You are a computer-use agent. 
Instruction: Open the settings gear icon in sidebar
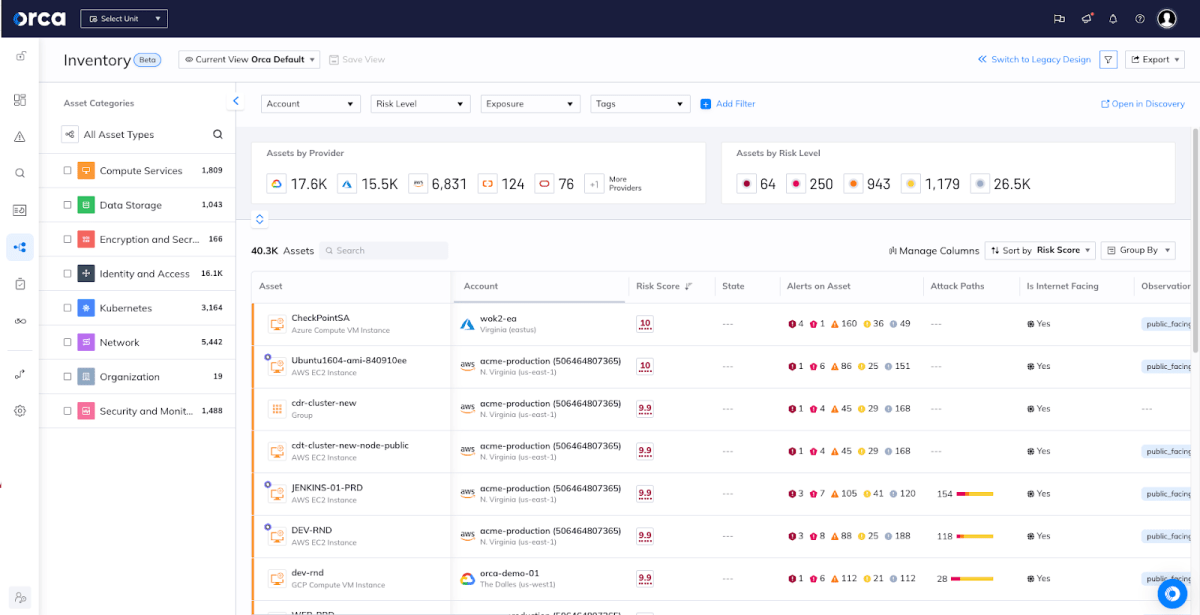(20, 411)
